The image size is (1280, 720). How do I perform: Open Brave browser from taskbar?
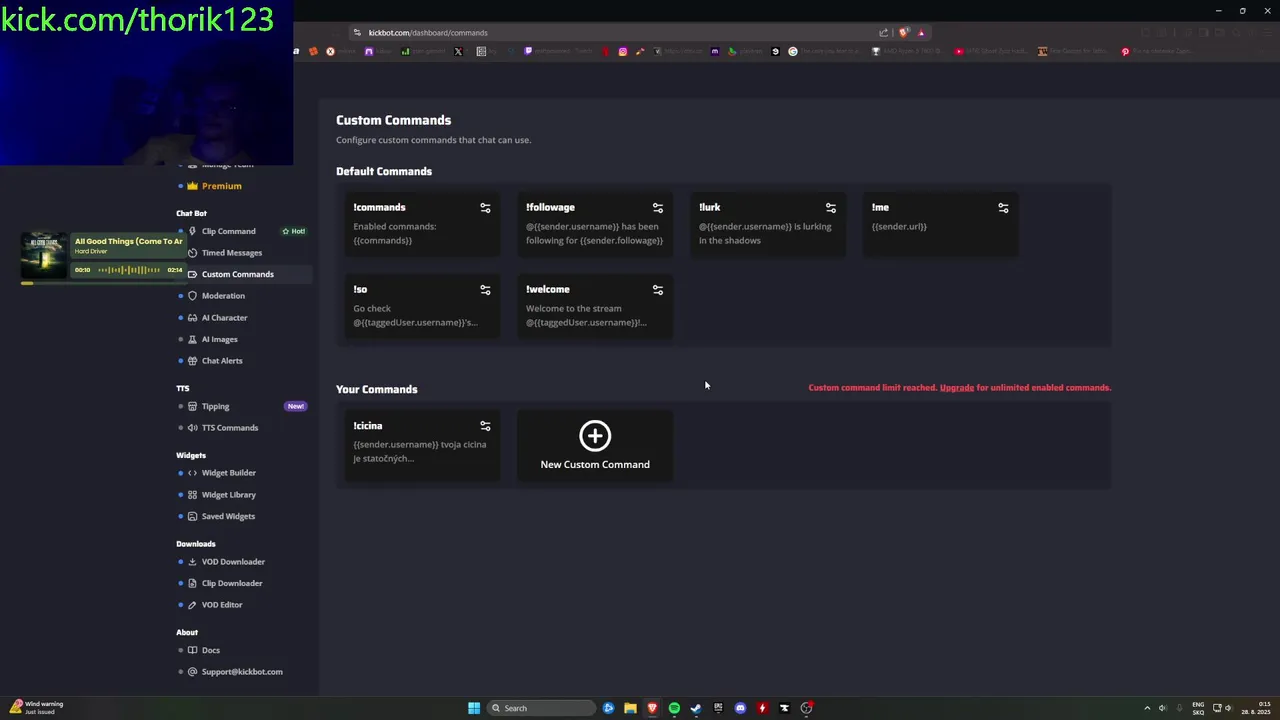[652, 708]
